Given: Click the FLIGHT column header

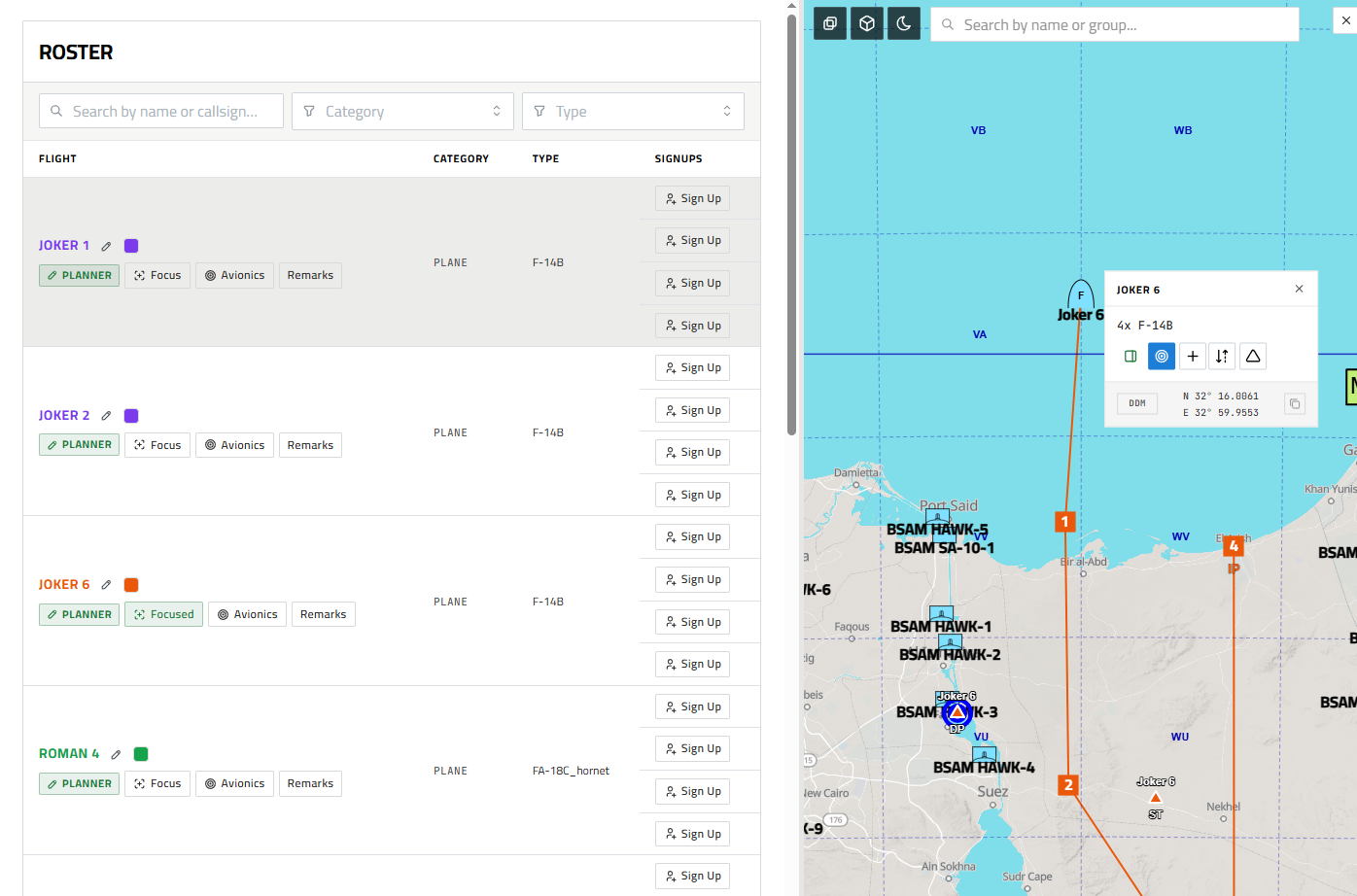Looking at the screenshot, I should (57, 158).
